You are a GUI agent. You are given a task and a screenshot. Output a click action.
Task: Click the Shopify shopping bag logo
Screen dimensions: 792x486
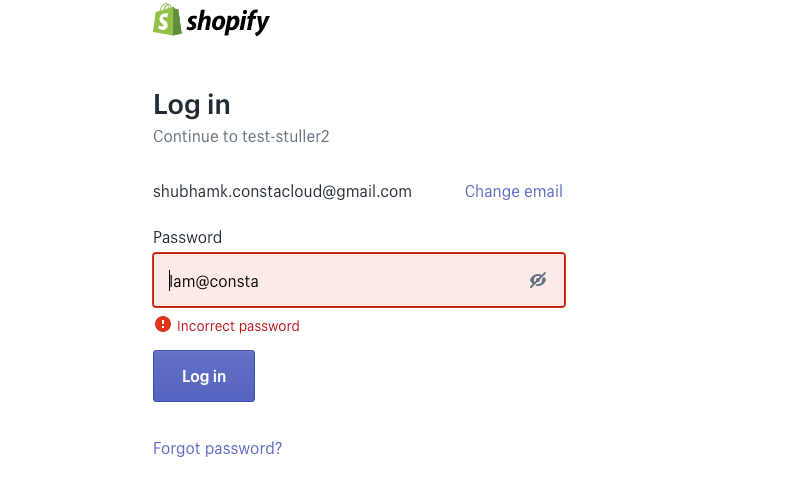(166, 19)
